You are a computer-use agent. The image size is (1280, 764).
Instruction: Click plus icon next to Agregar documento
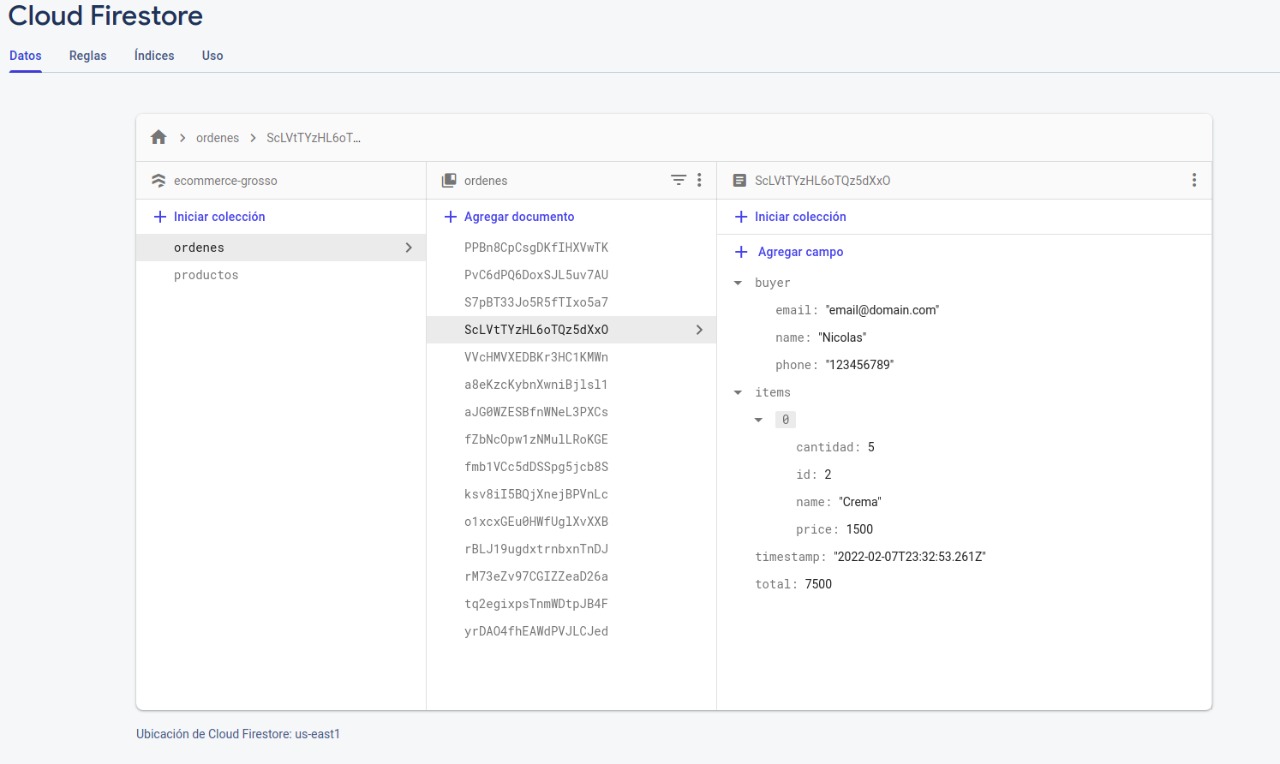(450, 216)
